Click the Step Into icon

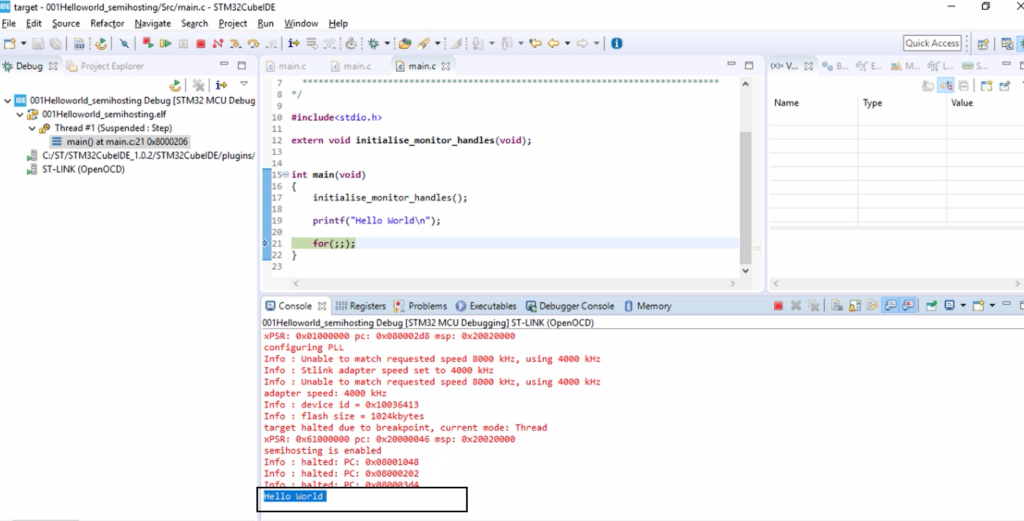tap(235, 43)
